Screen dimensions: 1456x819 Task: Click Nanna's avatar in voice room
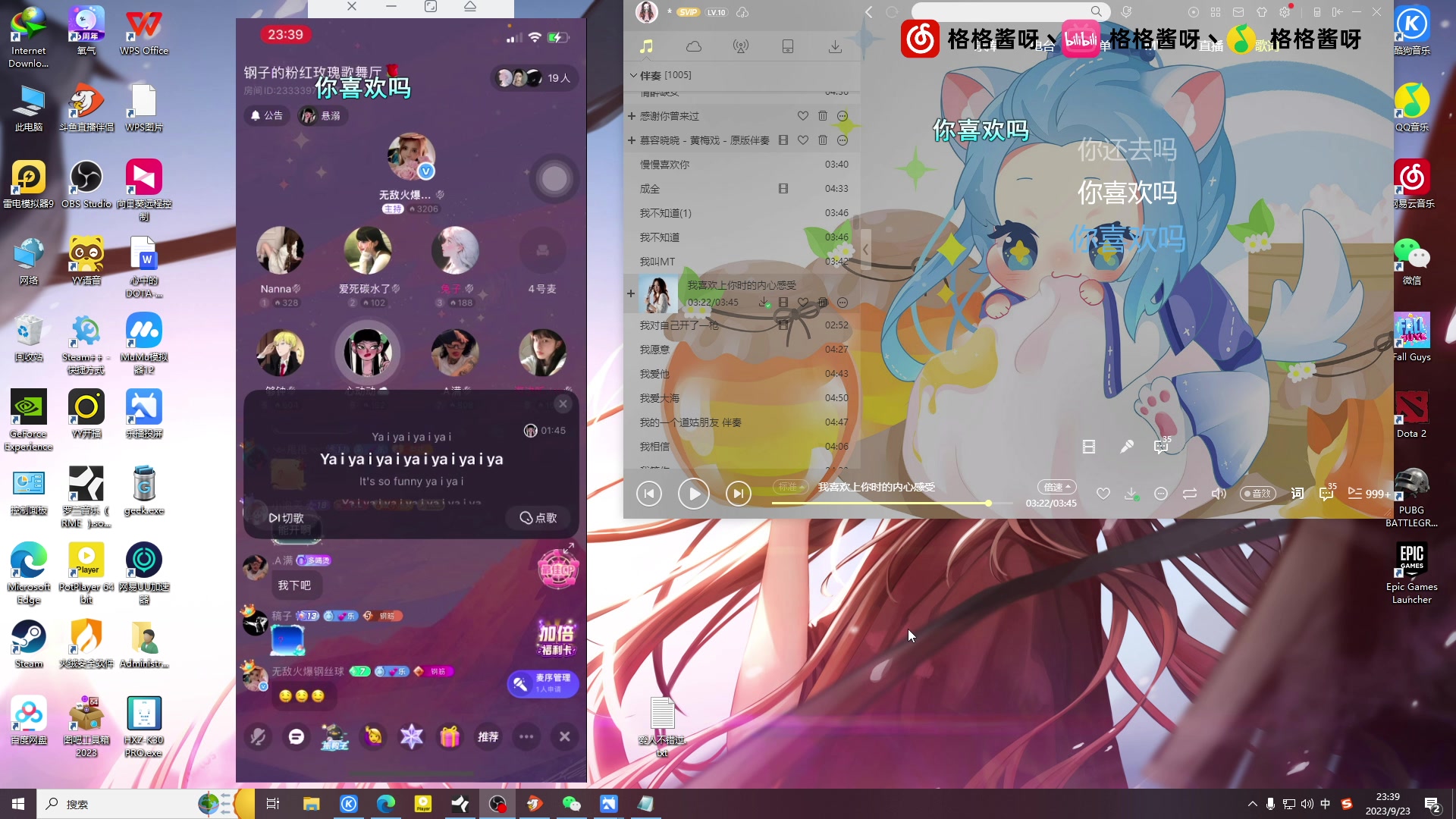pos(280,250)
